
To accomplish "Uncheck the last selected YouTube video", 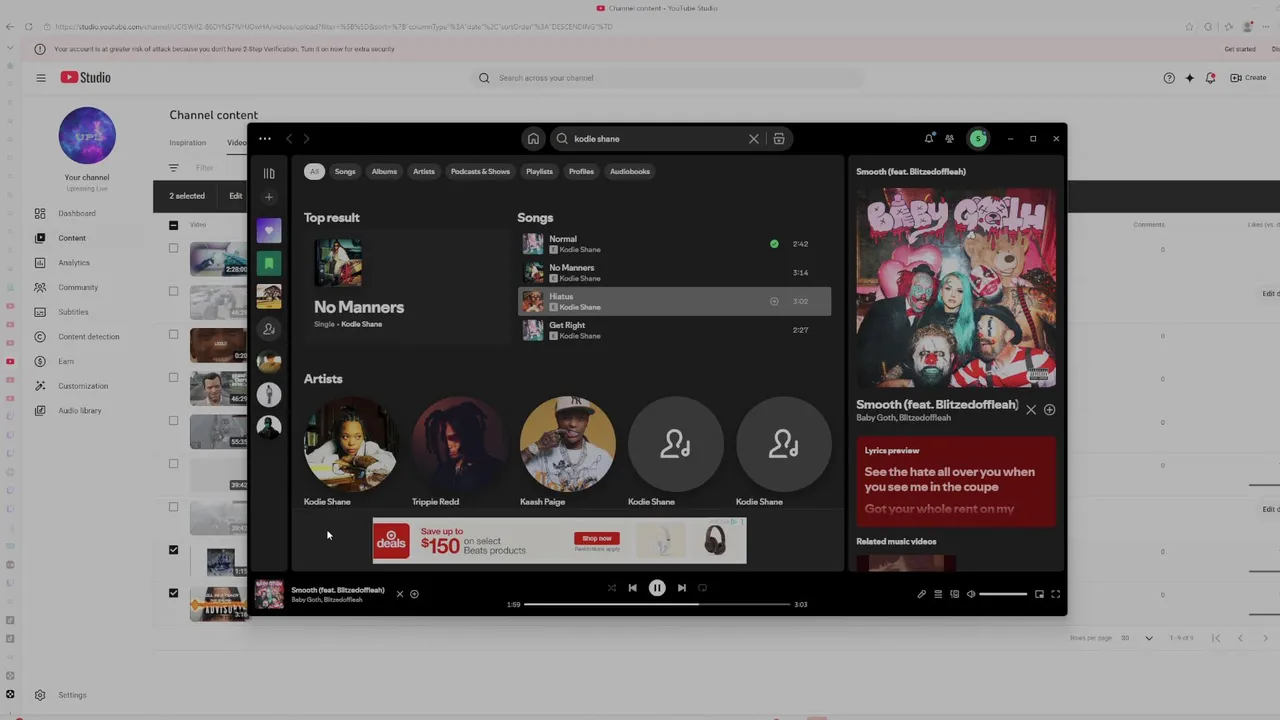I will pos(173,593).
